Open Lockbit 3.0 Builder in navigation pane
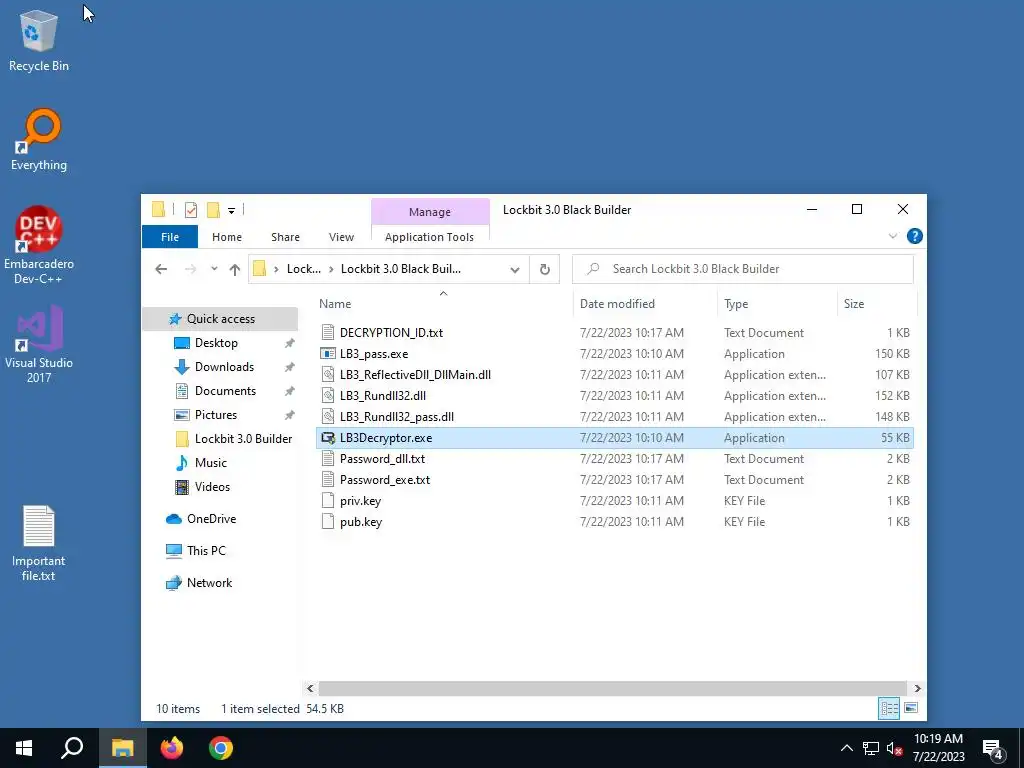This screenshot has width=1024, height=768. point(243,439)
